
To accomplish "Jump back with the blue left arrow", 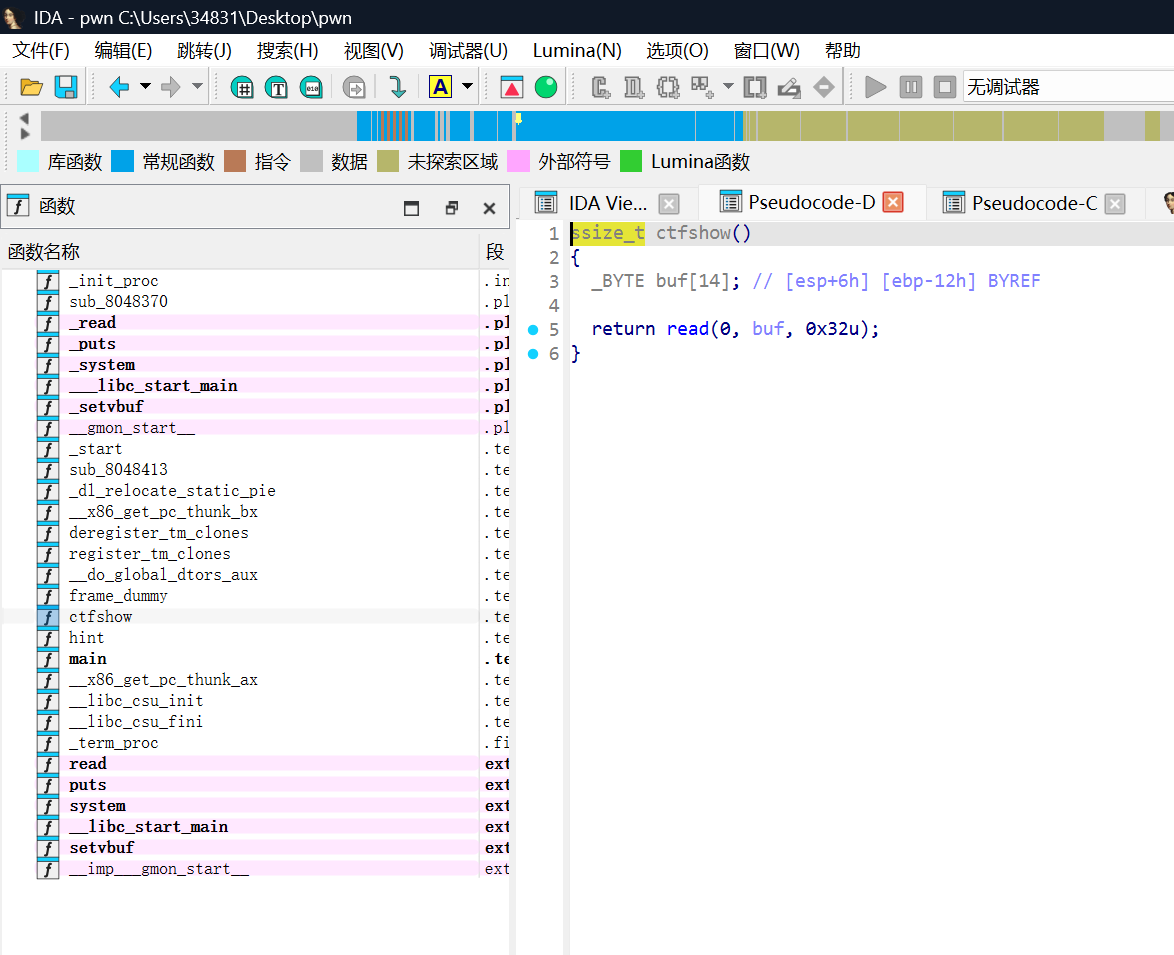I will pos(119,87).
